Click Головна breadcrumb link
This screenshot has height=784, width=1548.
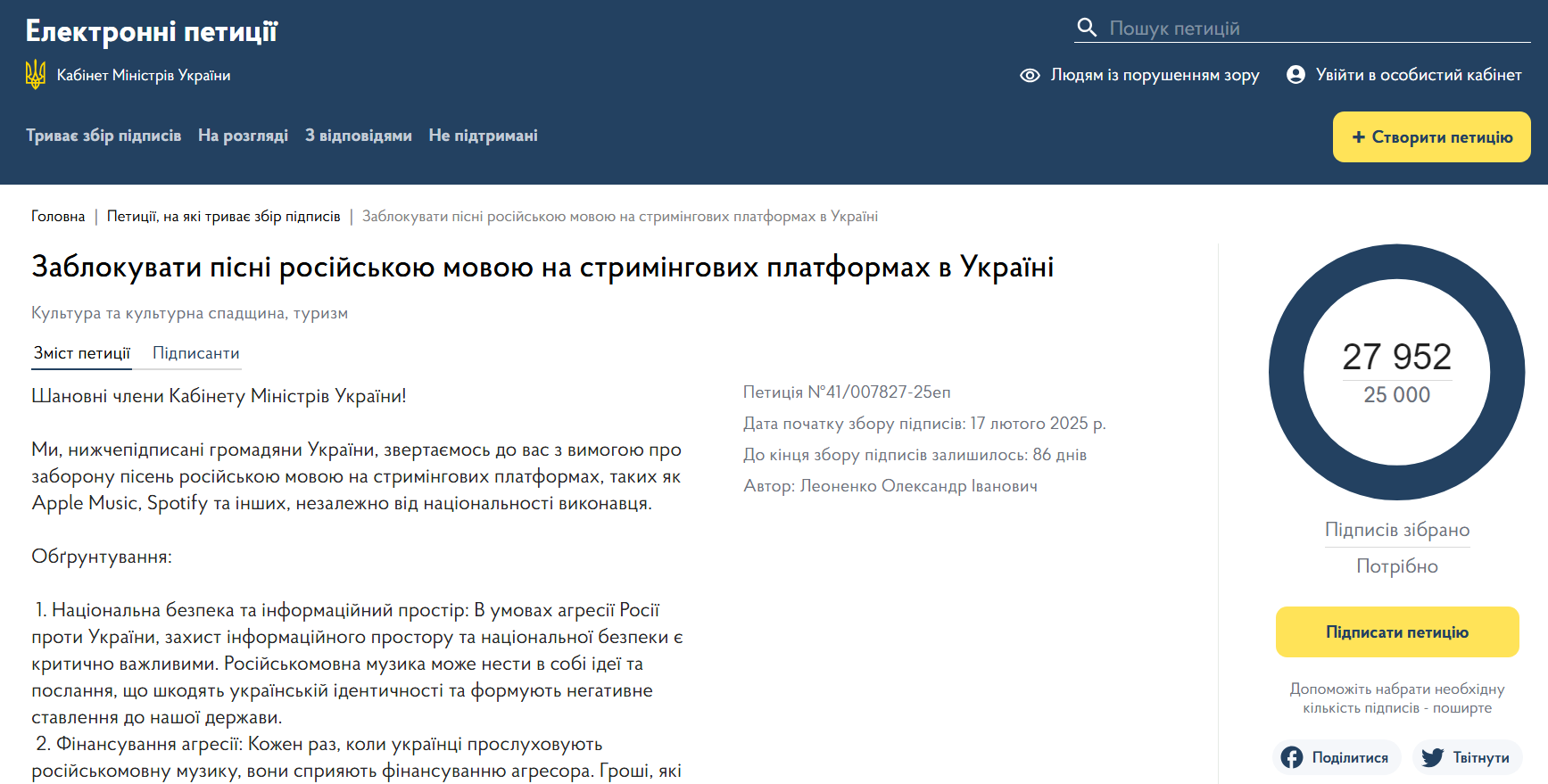coord(58,217)
